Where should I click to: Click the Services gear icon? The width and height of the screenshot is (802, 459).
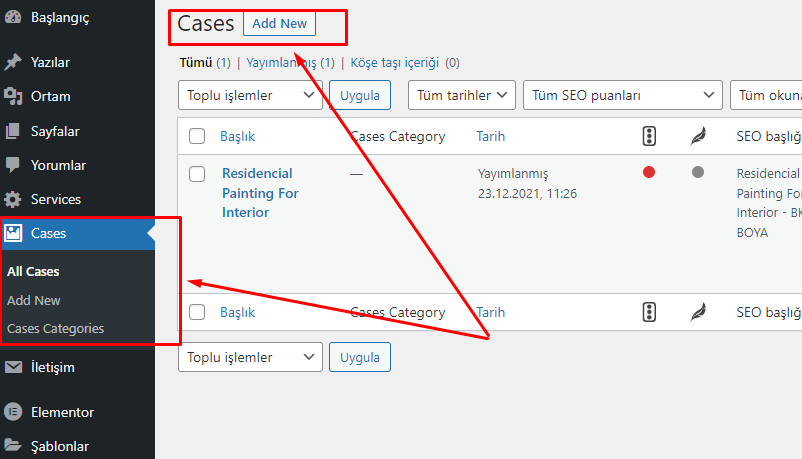point(13,199)
